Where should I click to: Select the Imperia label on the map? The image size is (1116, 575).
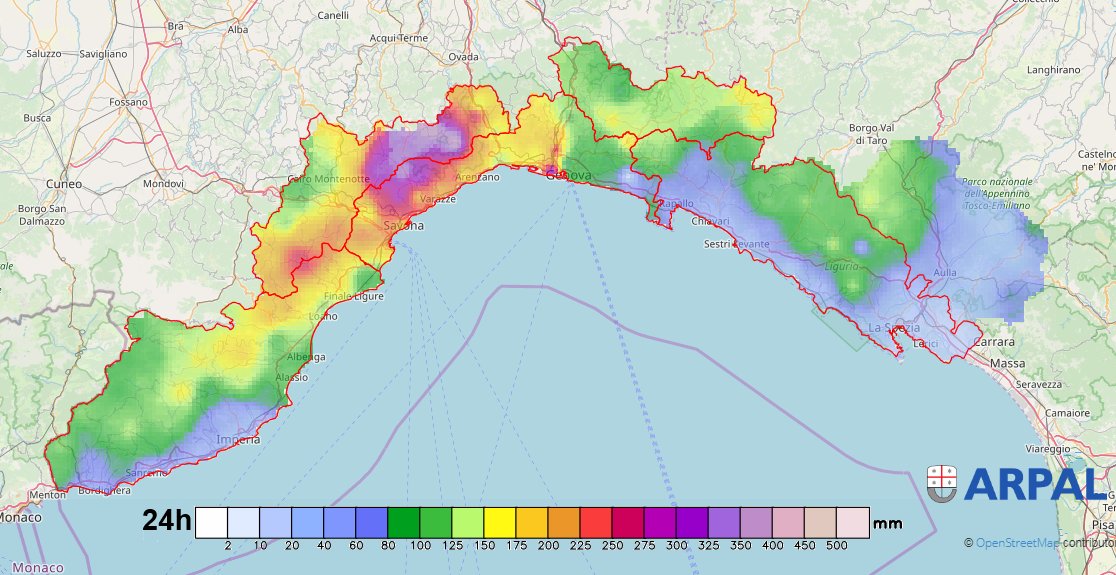(240, 440)
